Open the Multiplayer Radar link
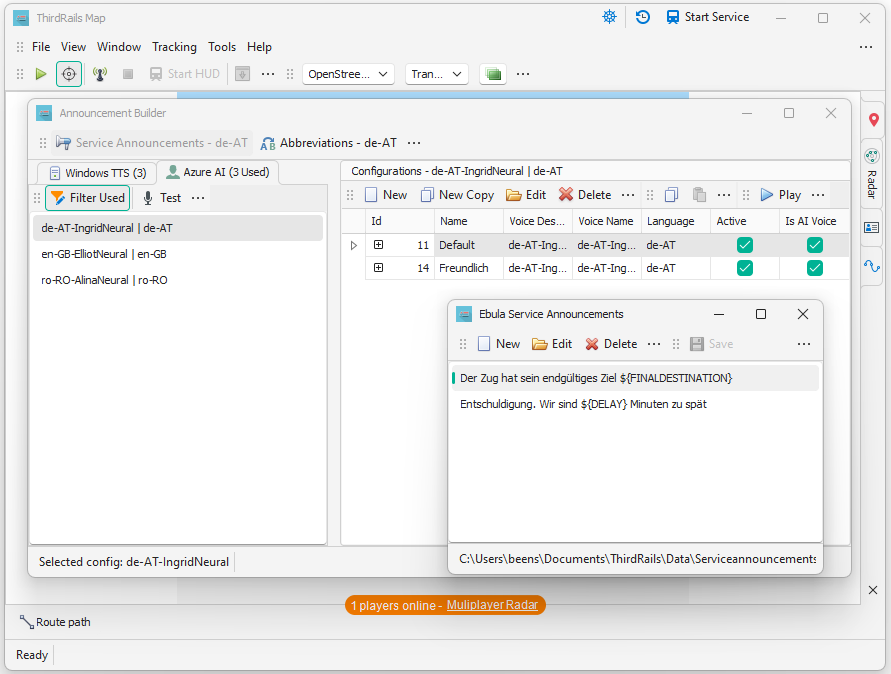Image resolution: width=891 pixels, height=674 pixels. point(490,605)
